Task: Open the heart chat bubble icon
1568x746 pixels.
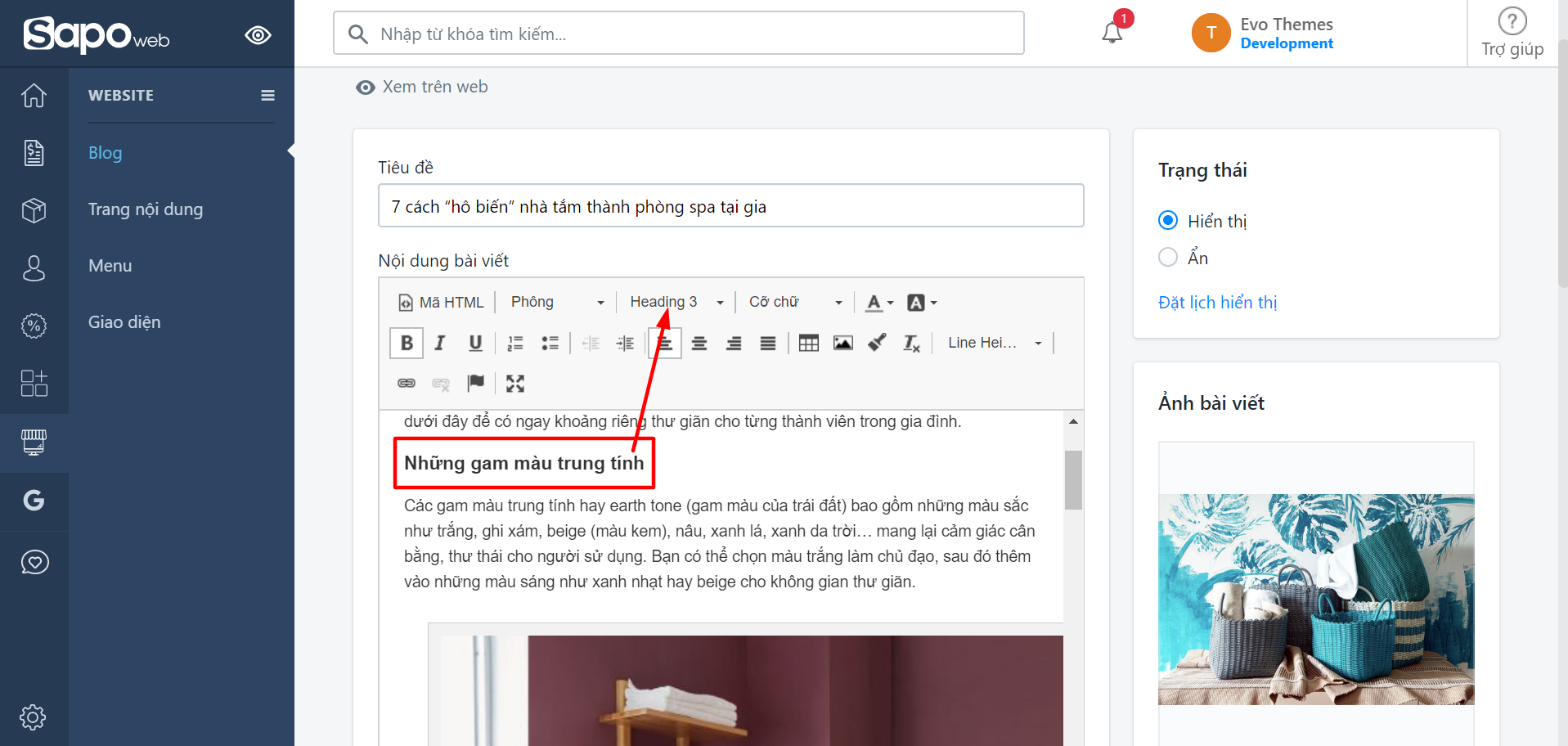Action: [x=34, y=562]
